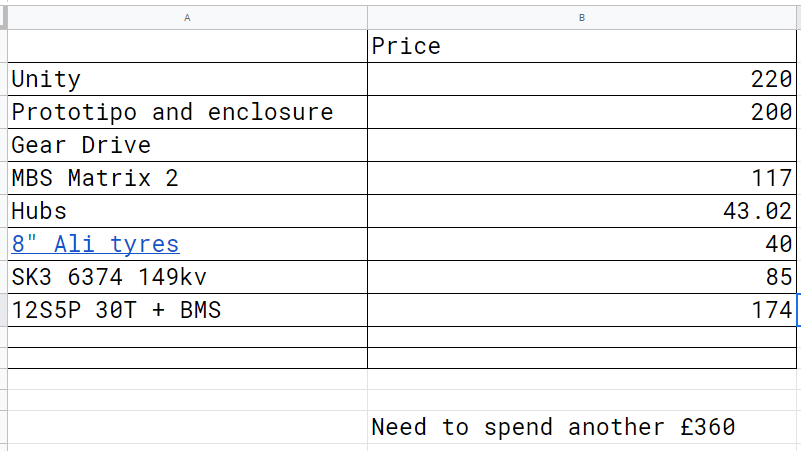Click the 12S5P 30T + BMS cell
The width and height of the screenshot is (801, 451).
click(187, 310)
